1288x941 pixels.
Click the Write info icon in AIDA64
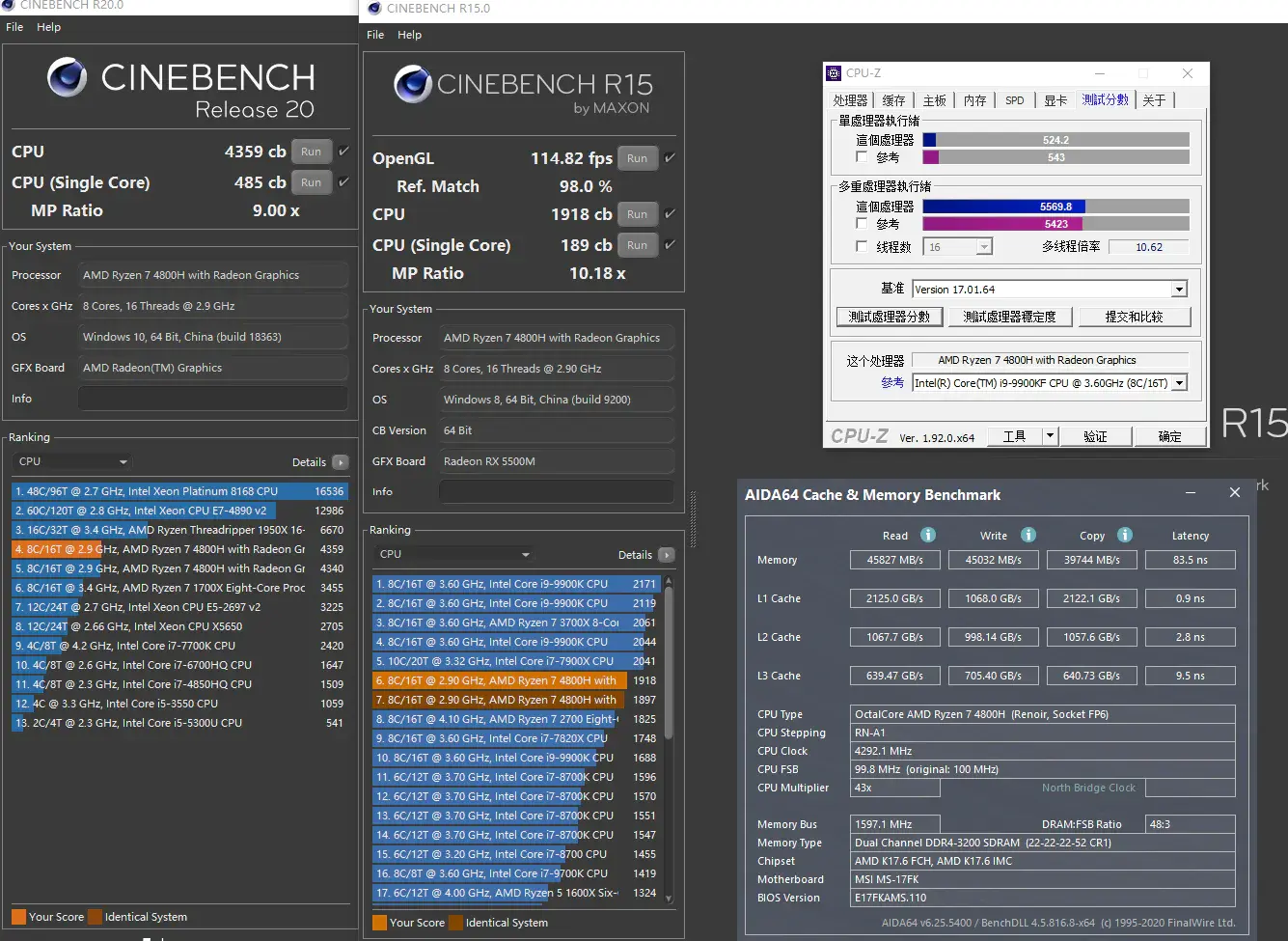click(1028, 535)
